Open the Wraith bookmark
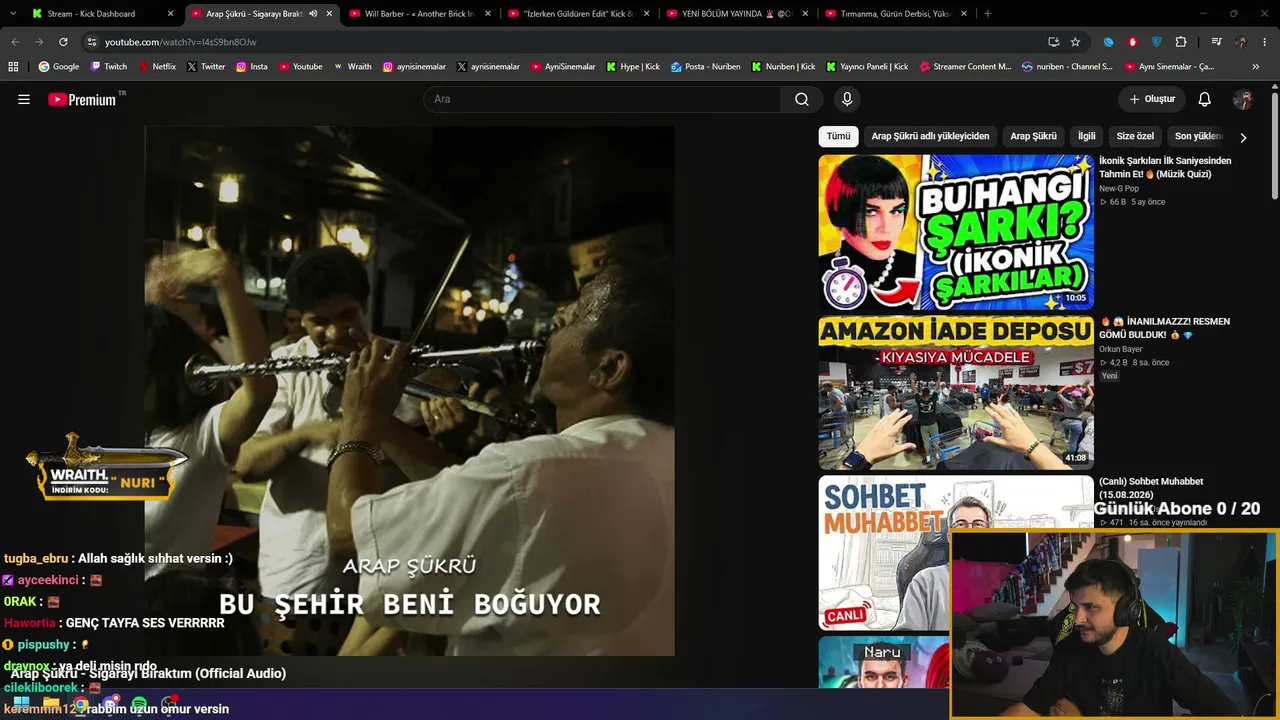1280x720 pixels. tap(353, 67)
